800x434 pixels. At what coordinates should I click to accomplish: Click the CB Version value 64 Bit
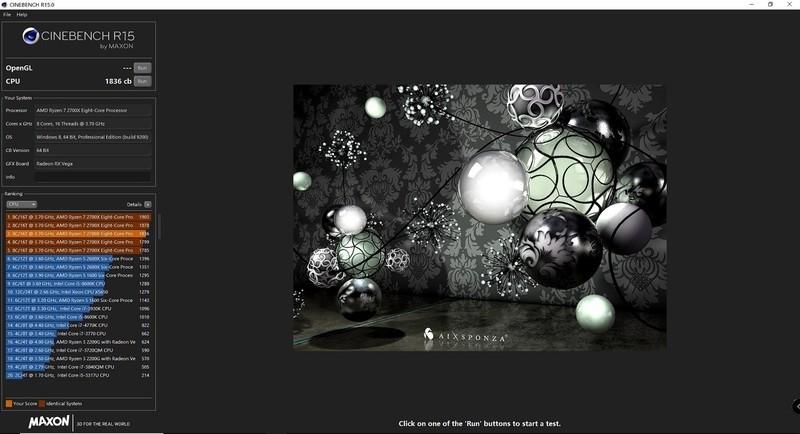pyautogui.click(x=93, y=150)
